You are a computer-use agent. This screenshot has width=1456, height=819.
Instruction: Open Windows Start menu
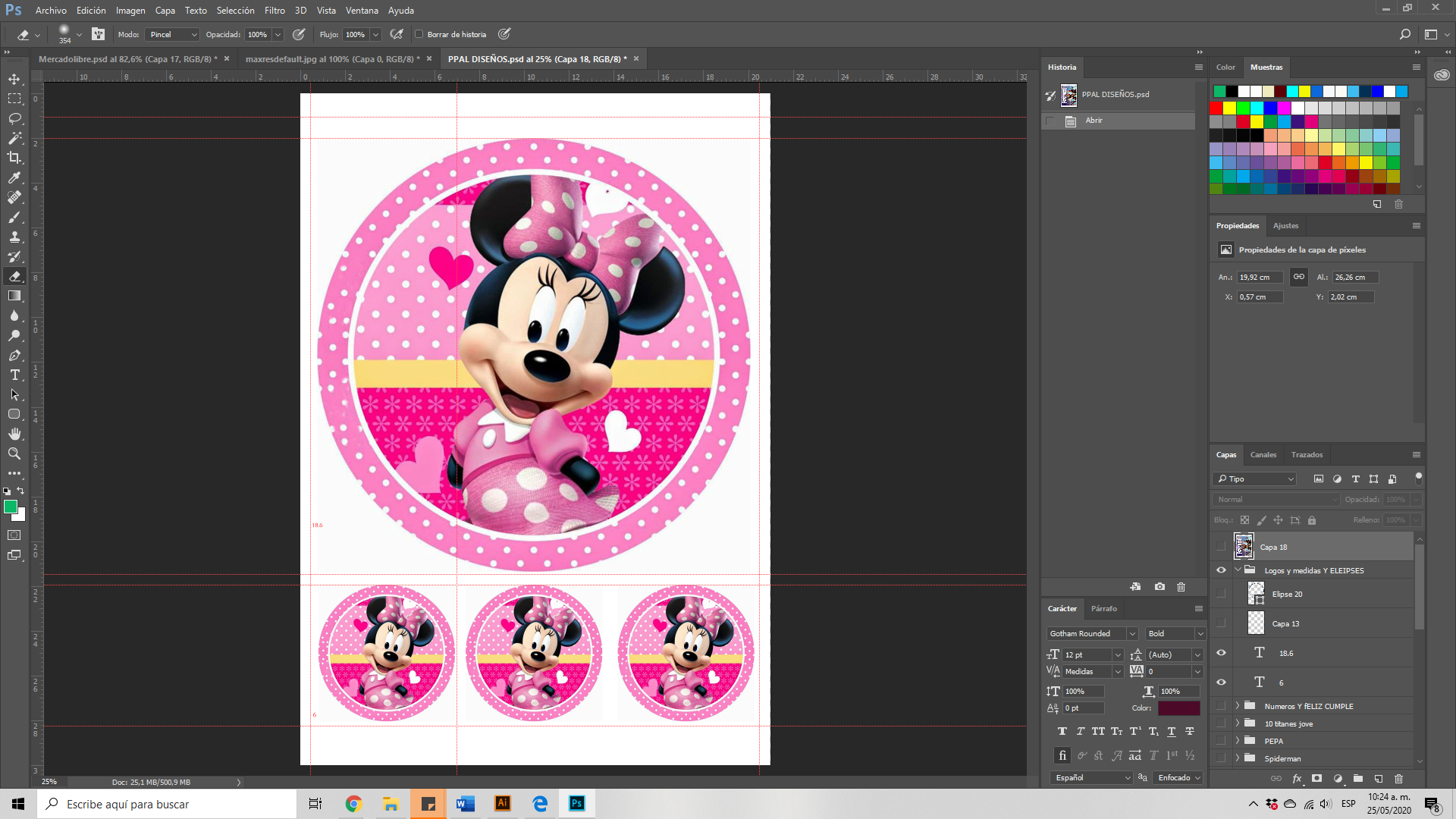[x=18, y=804]
